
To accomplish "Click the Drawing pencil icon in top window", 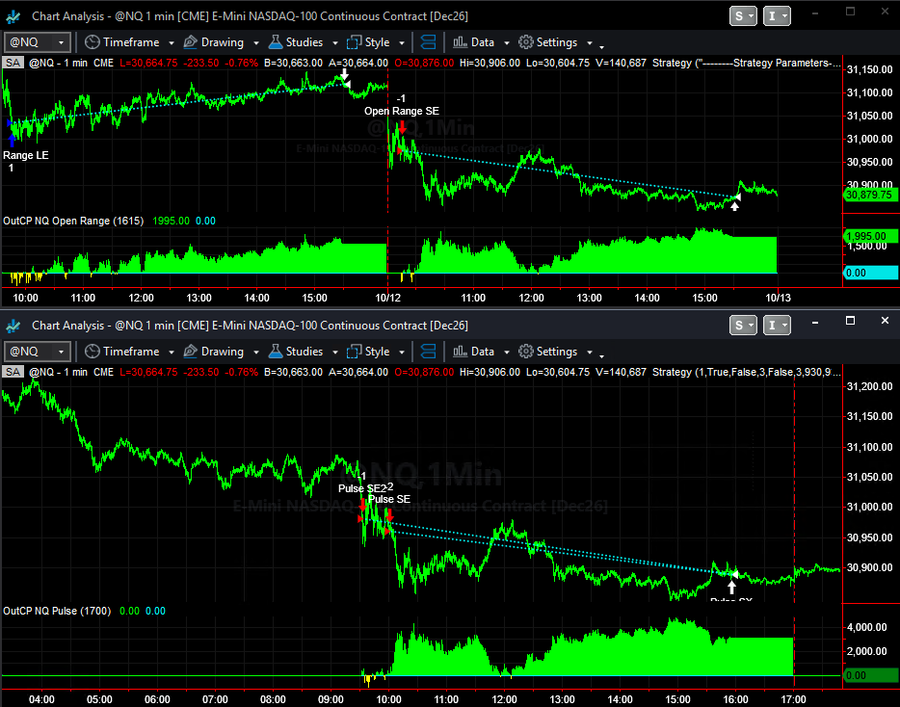I will point(191,42).
